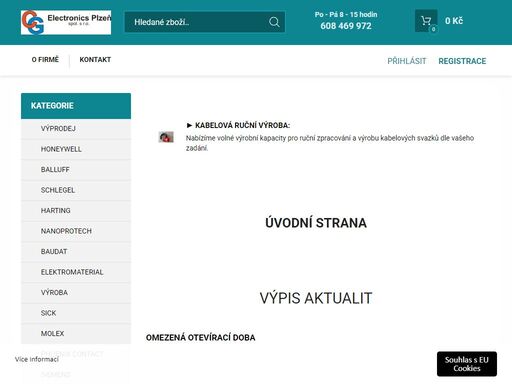This screenshot has height=384, width=512.
Task: Open the KONTAKT menu item
Action: click(x=95, y=60)
